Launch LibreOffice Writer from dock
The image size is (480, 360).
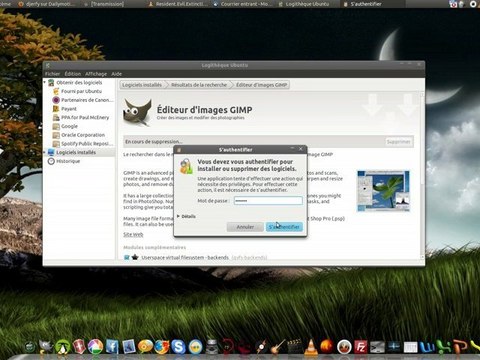click(427, 347)
